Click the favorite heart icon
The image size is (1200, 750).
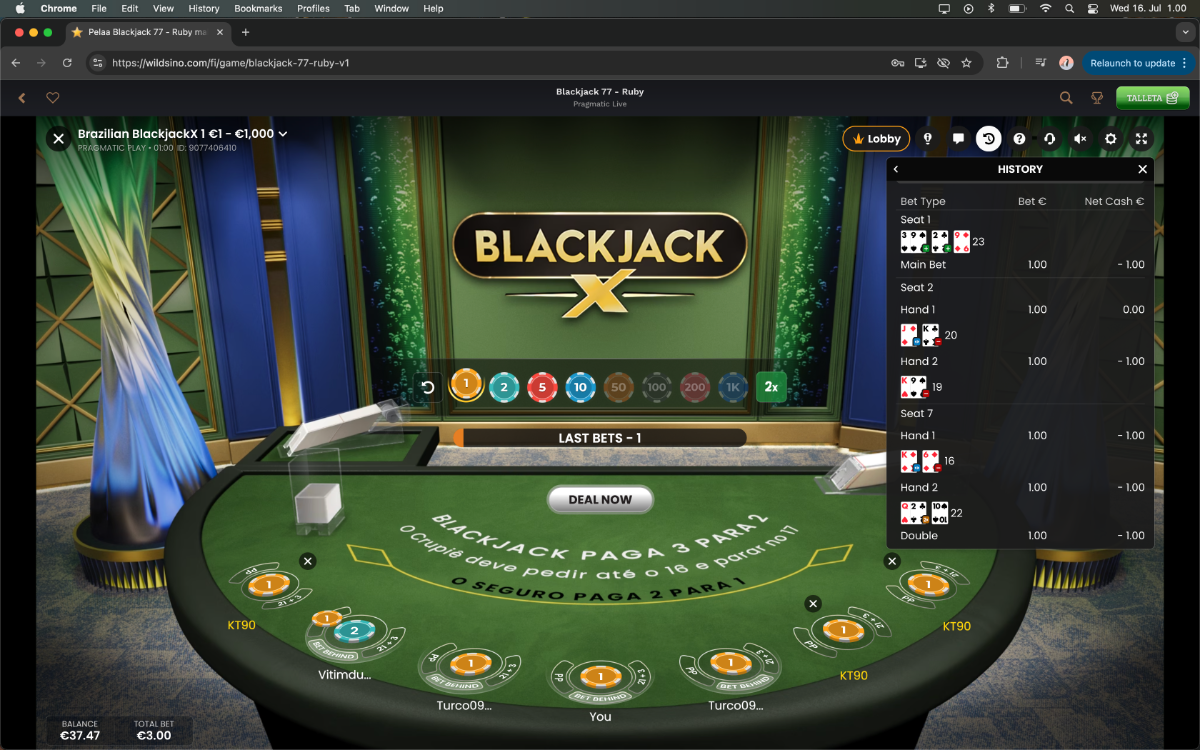click(53, 98)
